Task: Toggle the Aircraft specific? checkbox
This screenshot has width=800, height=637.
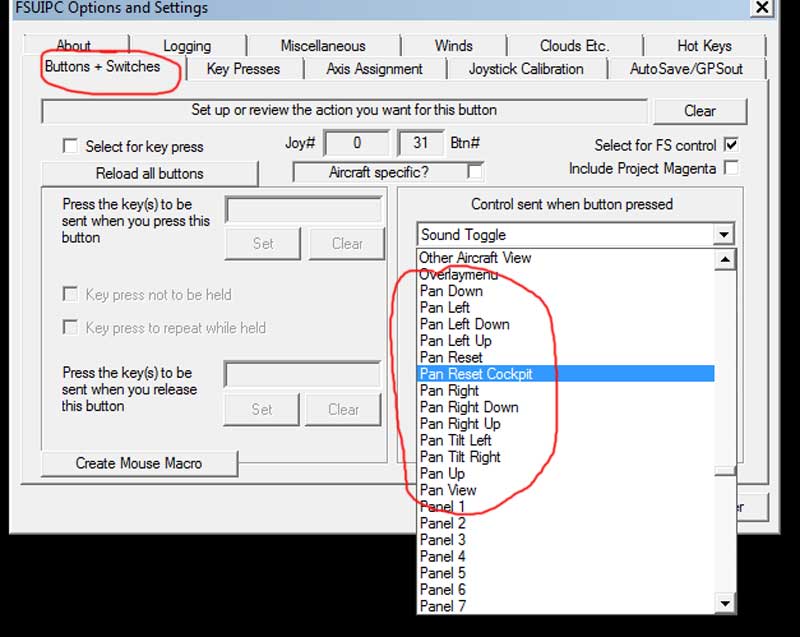Action: [474, 171]
